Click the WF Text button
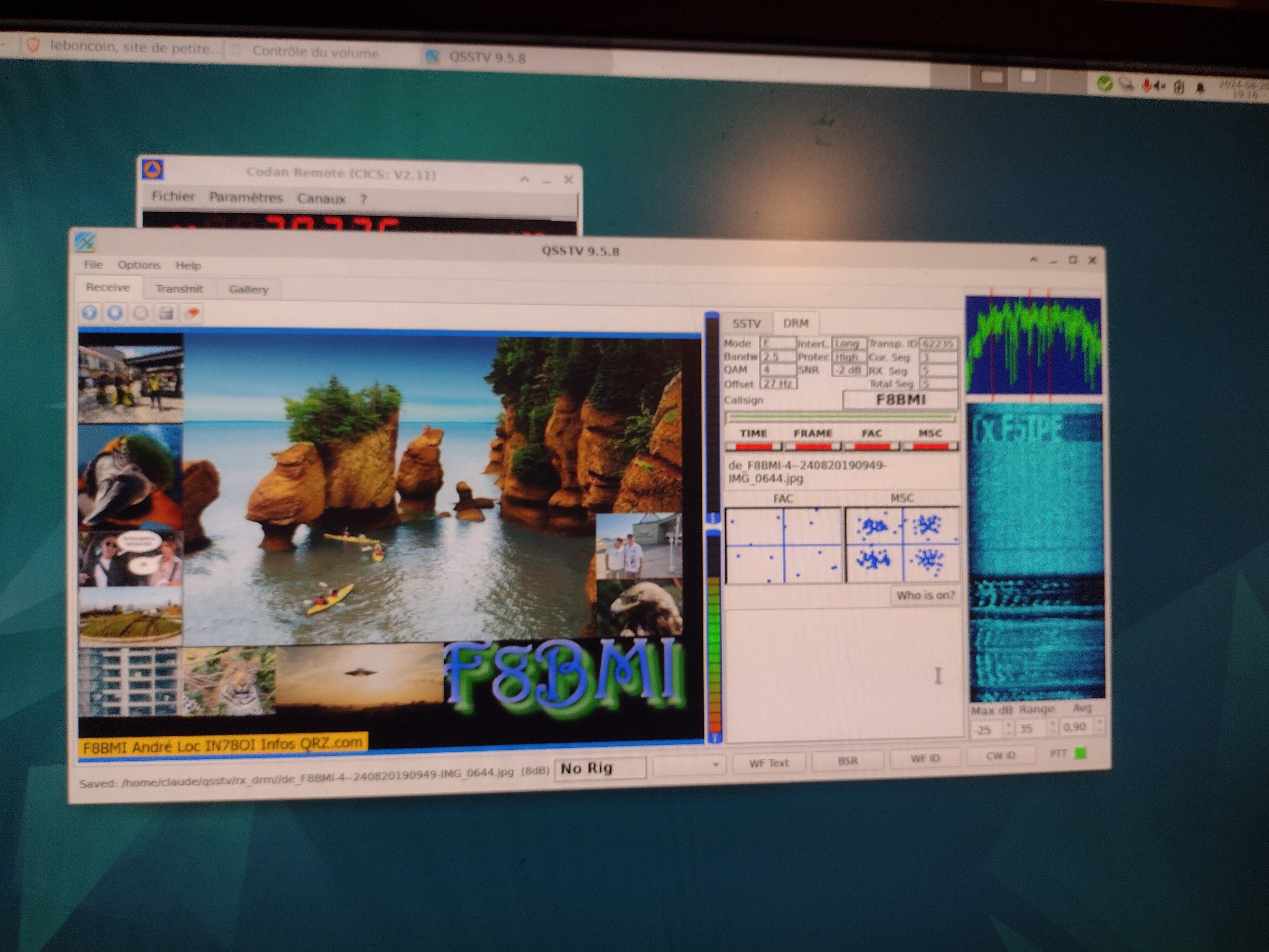 coord(769,763)
